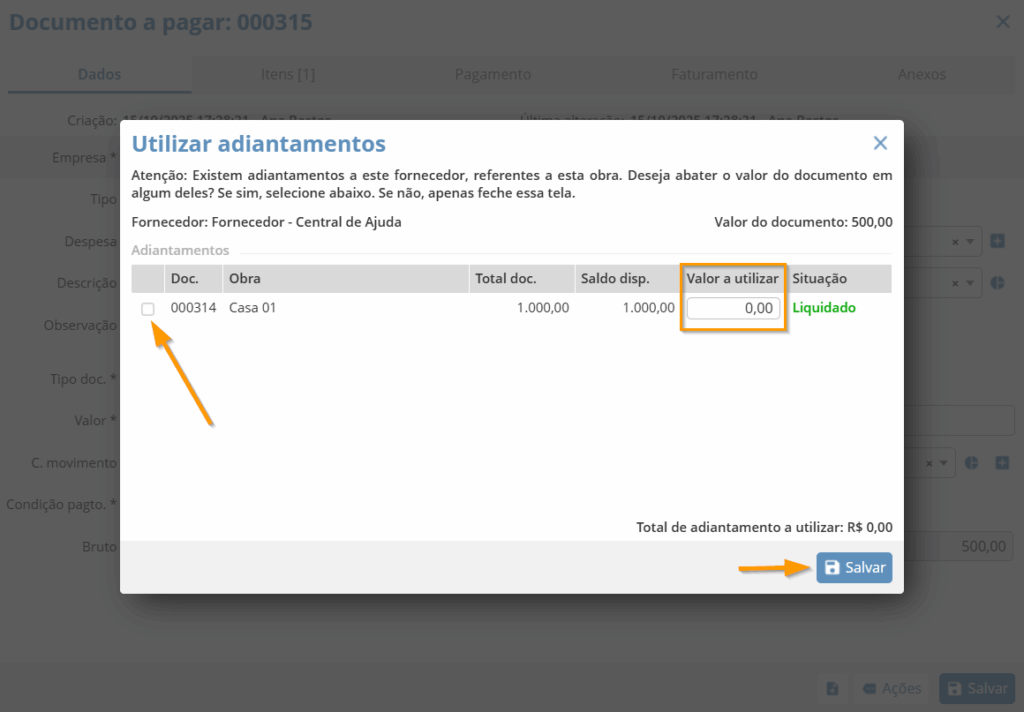Check the box for document 000314
The height and width of the screenshot is (712, 1024).
[x=148, y=309]
